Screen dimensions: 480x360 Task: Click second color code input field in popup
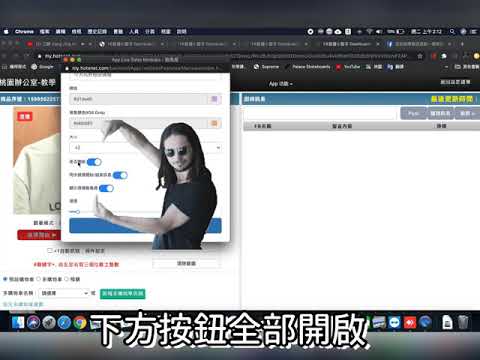pyautogui.click(x=138, y=124)
